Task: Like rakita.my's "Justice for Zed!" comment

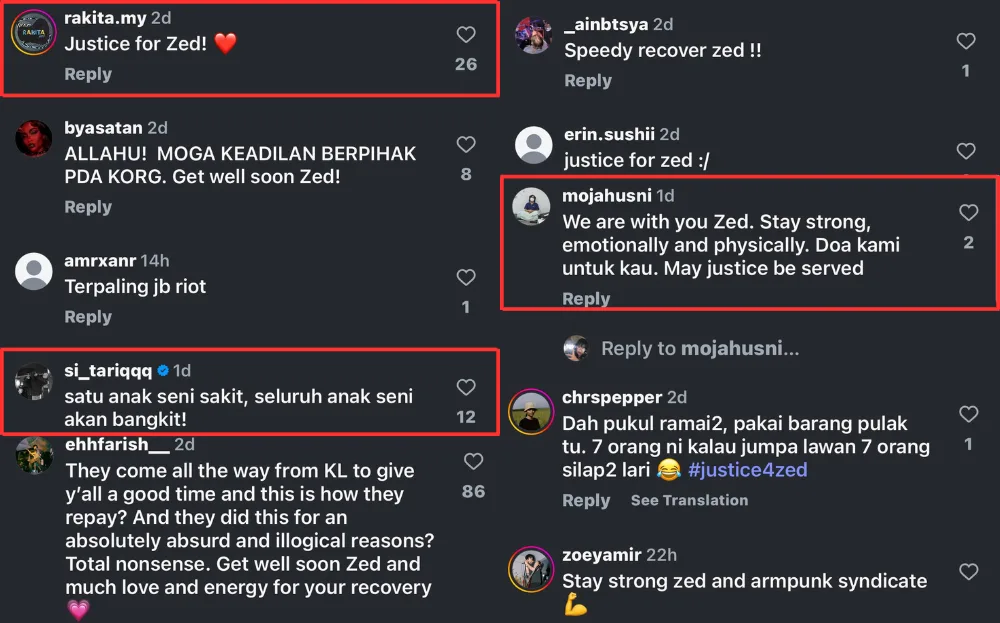Action: click(466, 35)
